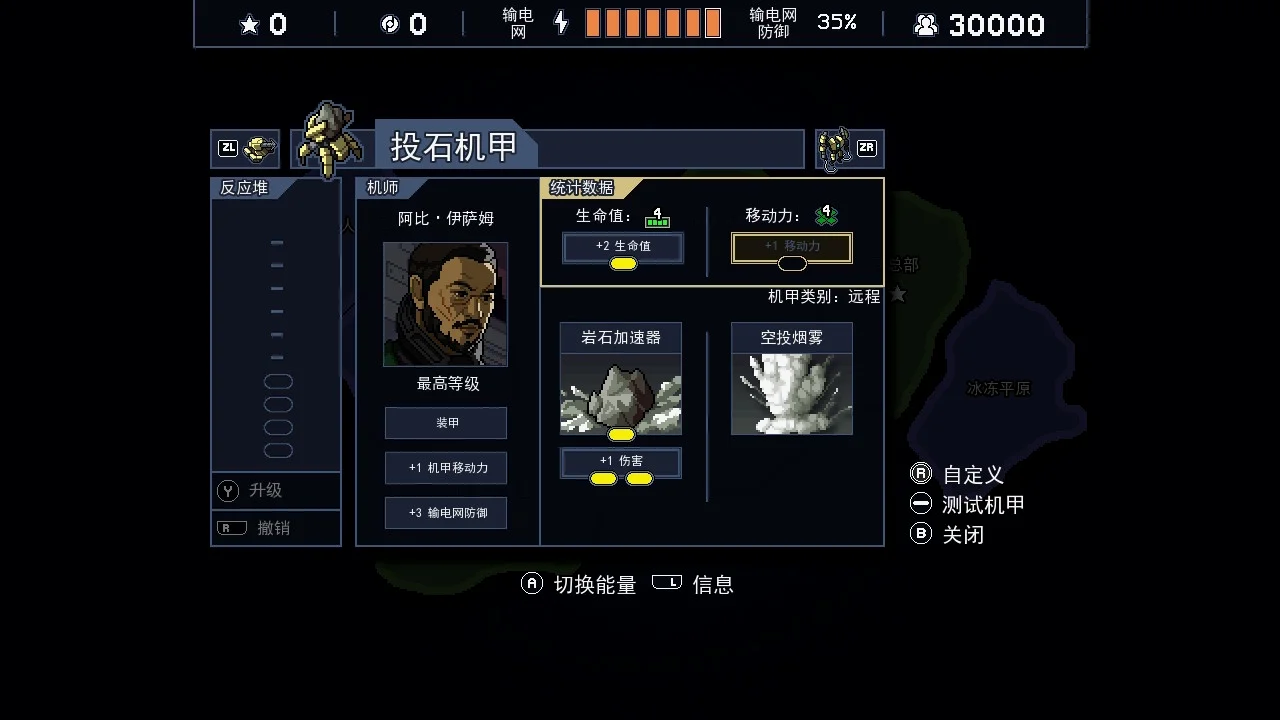
Task: Select the 空投烟雾 smoke weapon image
Action: click(792, 394)
